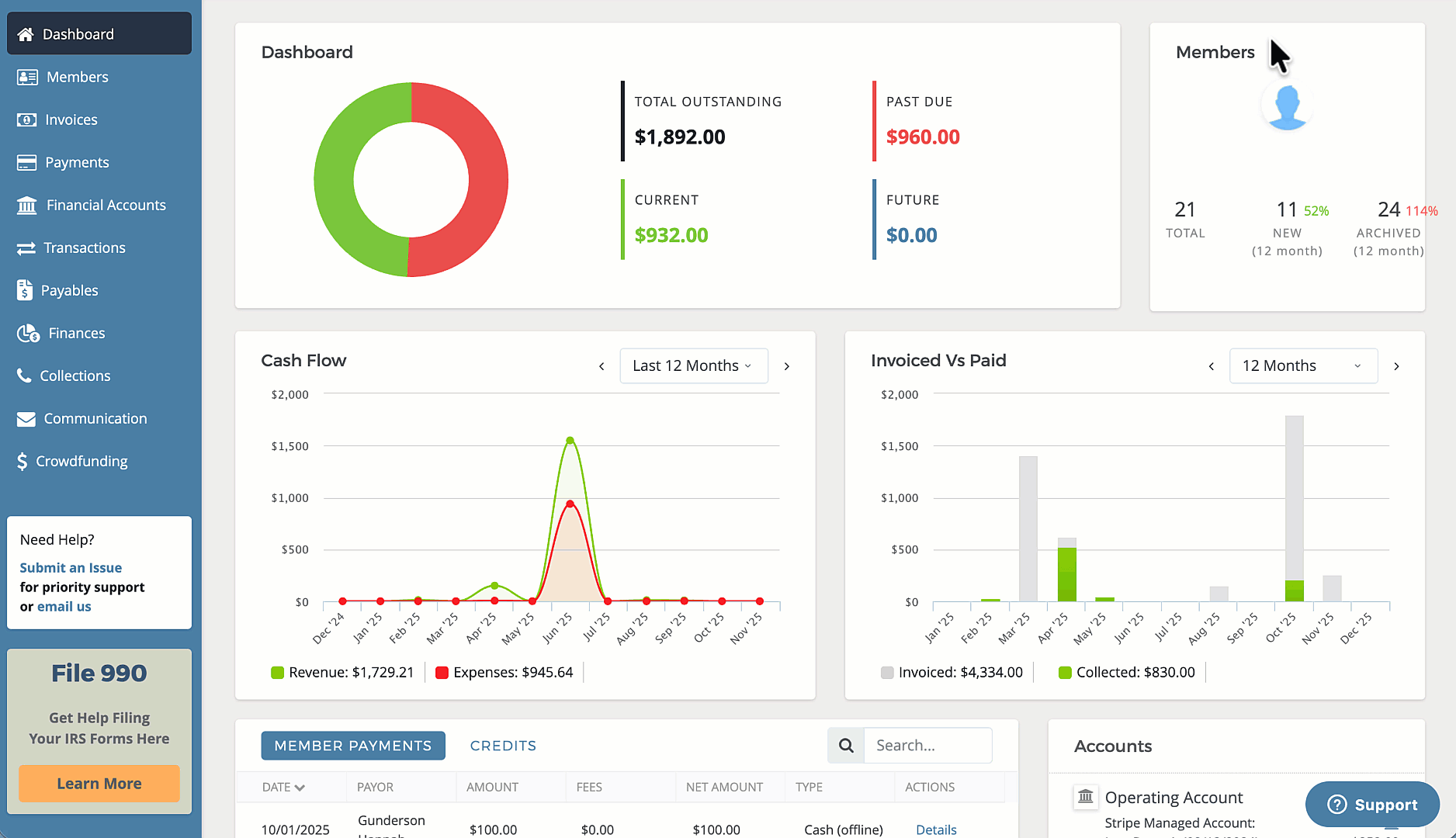Open Transactions using the arrows icon
Viewport: 1456px width, 838px height.
click(x=26, y=248)
